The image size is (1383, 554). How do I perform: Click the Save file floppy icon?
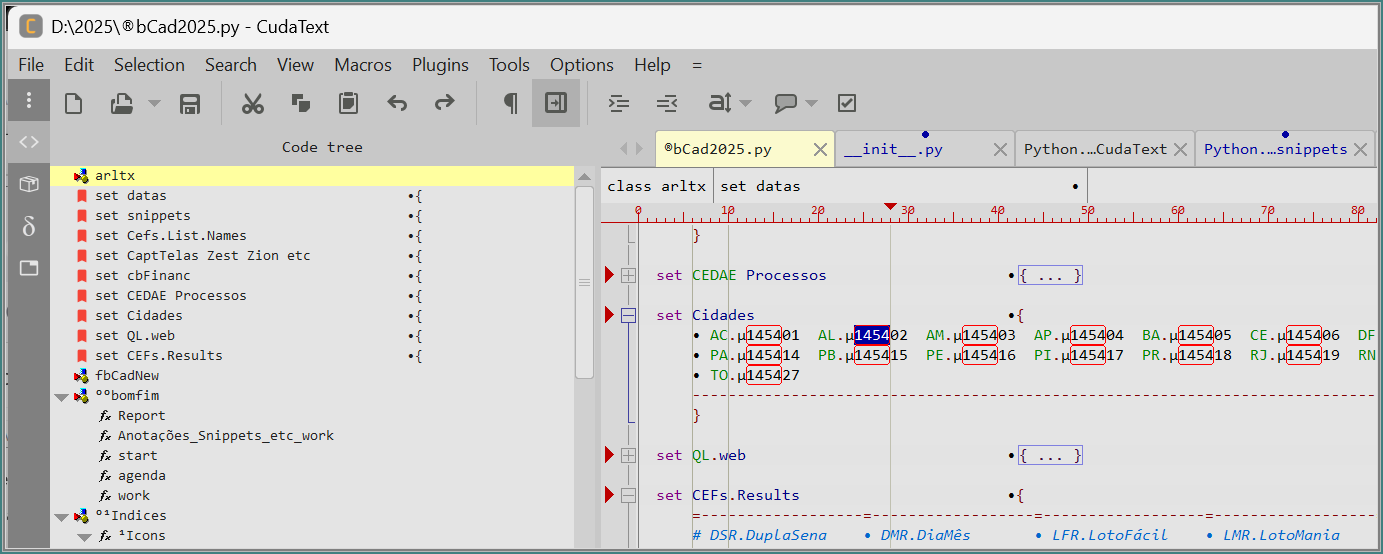coord(190,103)
